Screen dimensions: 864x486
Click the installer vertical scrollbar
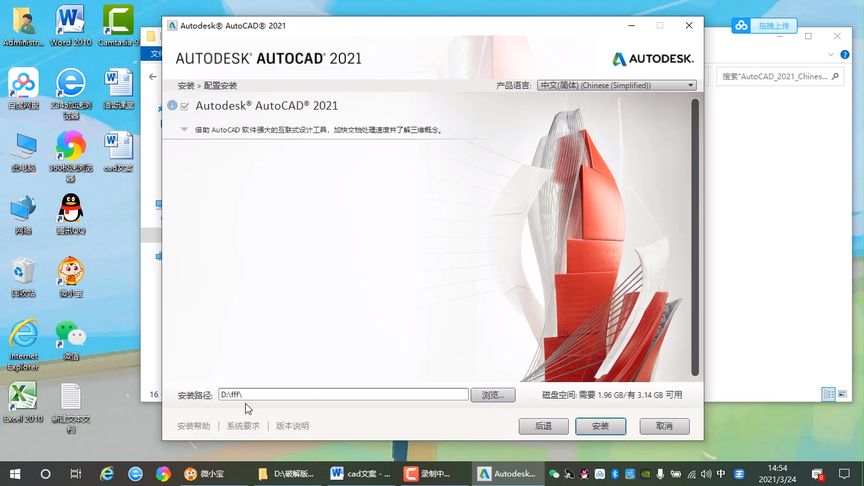[695, 237]
